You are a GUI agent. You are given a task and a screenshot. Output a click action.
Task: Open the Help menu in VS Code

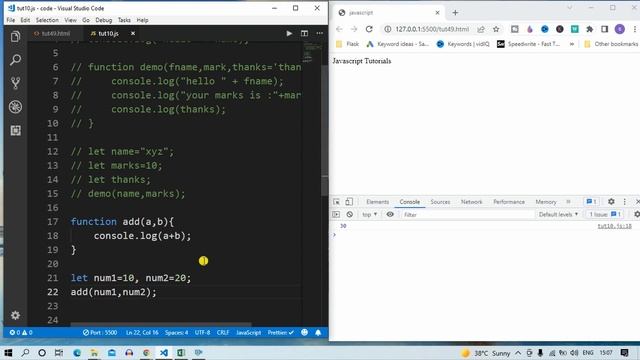pyautogui.click(x=142, y=20)
